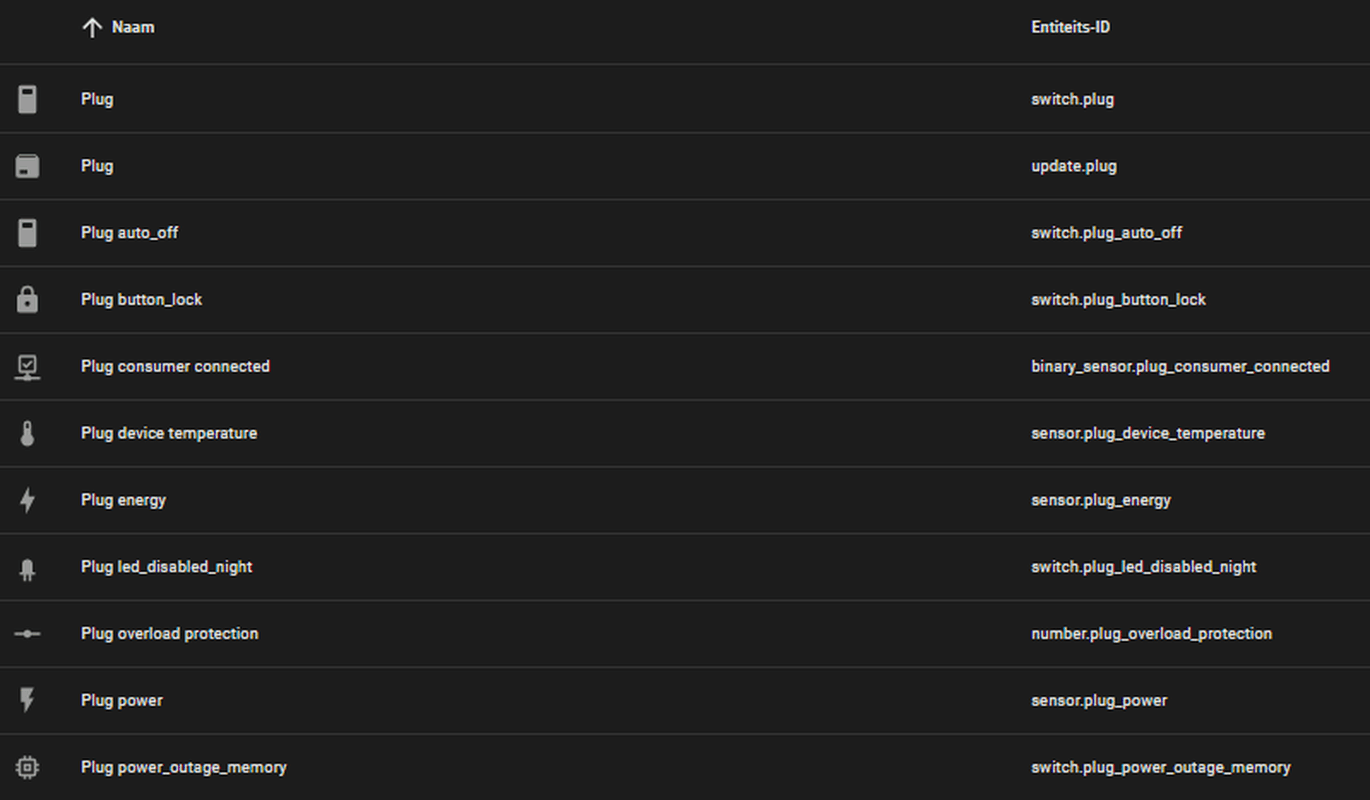Click the update.plug row's package icon
This screenshot has width=1370, height=800.
tap(27, 166)
